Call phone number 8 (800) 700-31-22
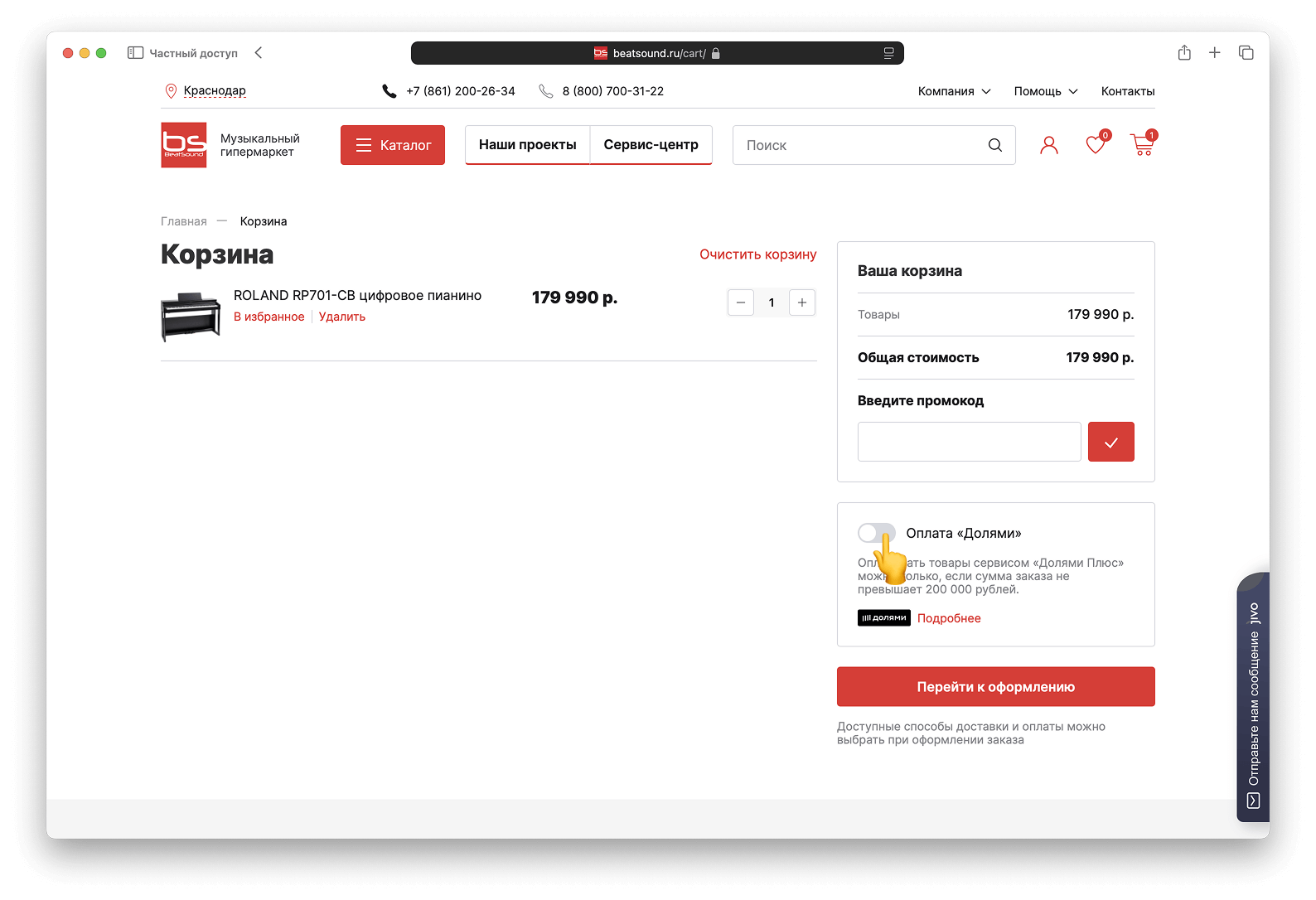 pos(613,91)
